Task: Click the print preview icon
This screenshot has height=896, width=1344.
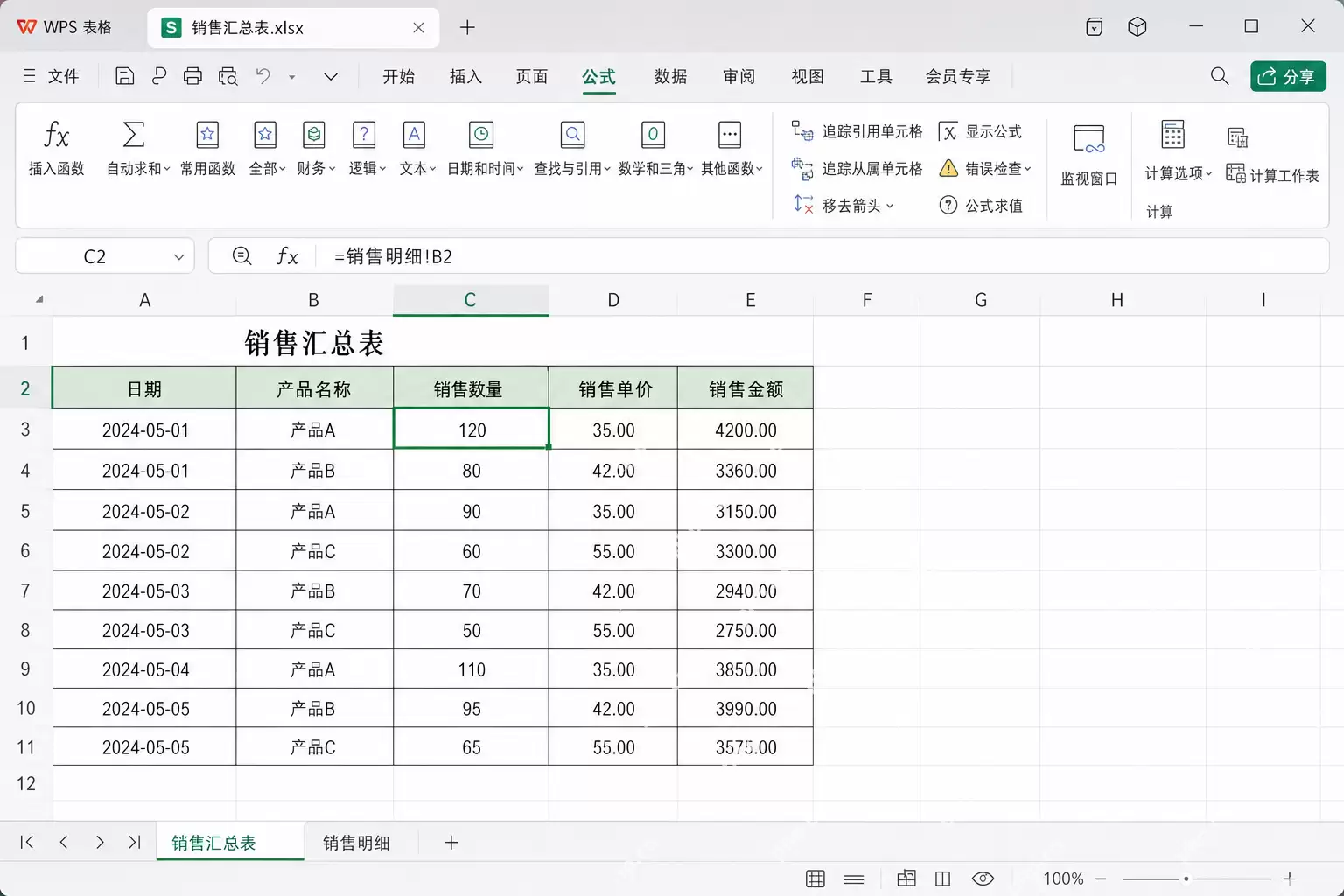Action: point(227,77)
